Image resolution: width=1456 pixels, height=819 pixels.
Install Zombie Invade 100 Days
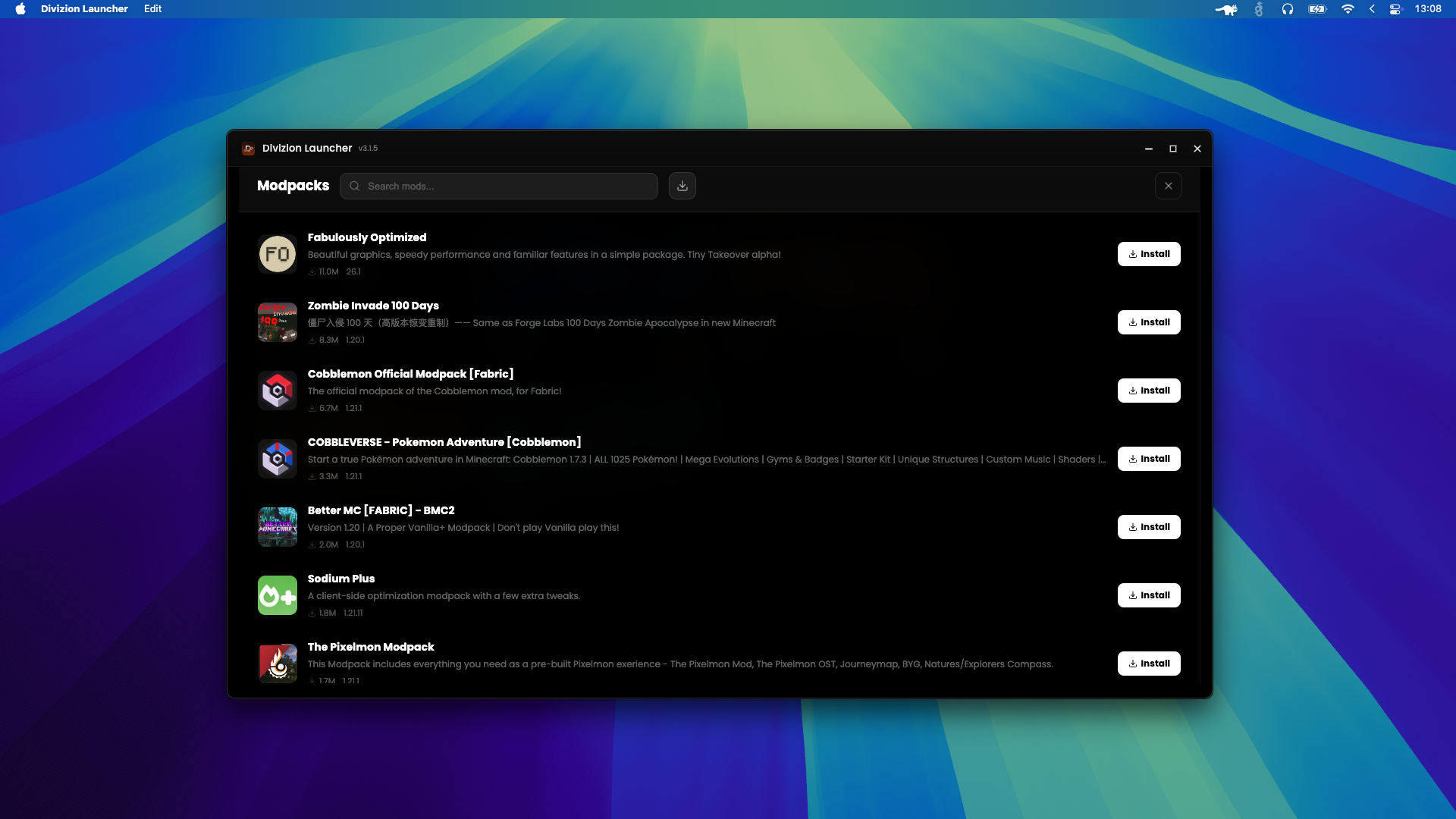point(1149,322)
